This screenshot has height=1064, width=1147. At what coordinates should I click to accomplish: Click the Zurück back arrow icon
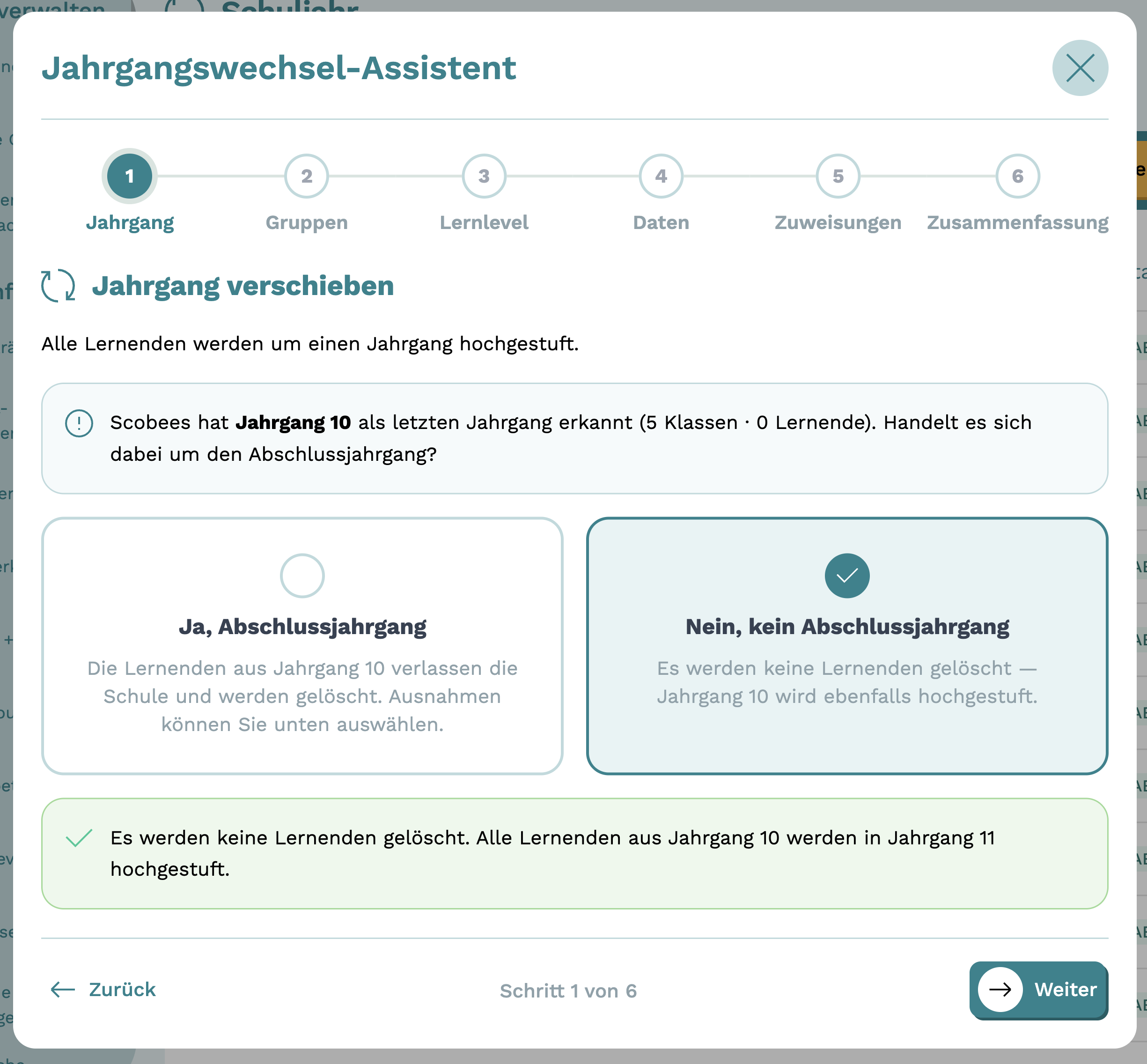63,990
